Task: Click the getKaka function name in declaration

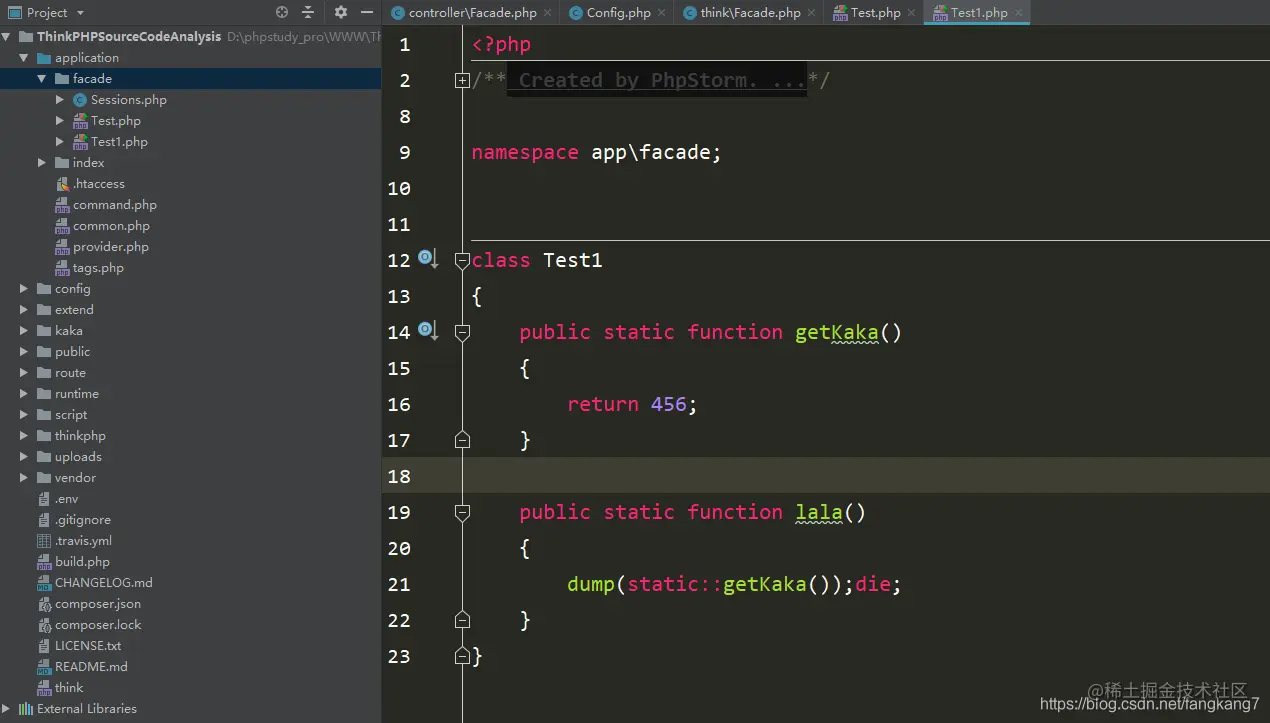Action: (837, 332)
